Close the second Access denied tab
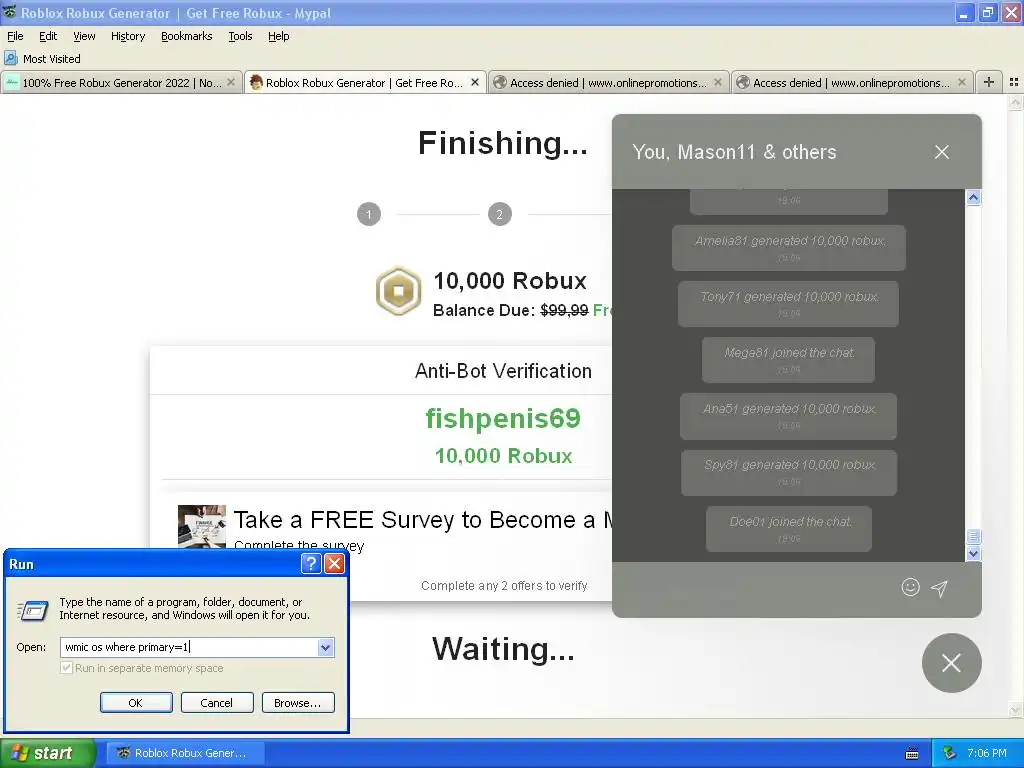The image size is (1024, 768). tap(961, 82)
